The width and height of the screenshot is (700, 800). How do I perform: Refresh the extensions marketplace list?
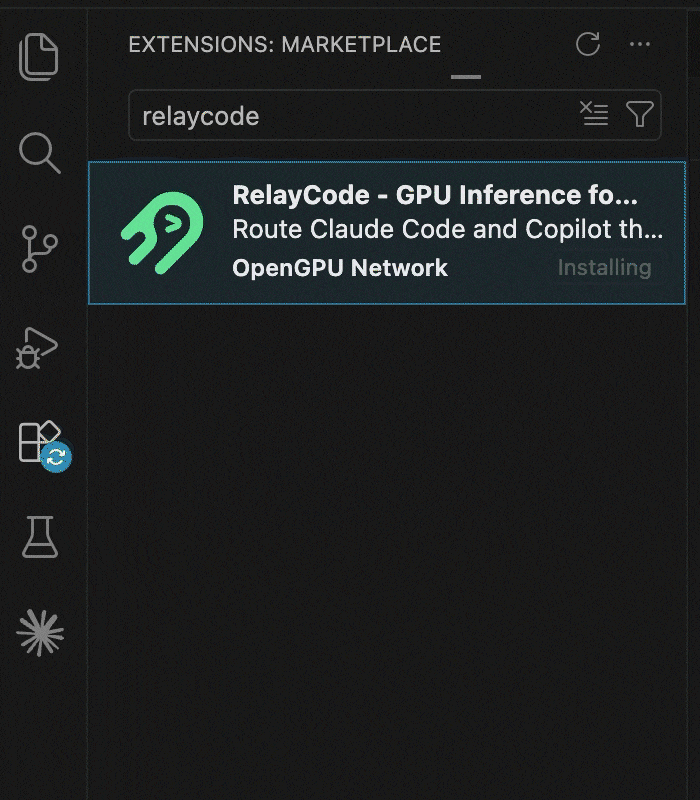pyautogui.click(x=588, y=44)
